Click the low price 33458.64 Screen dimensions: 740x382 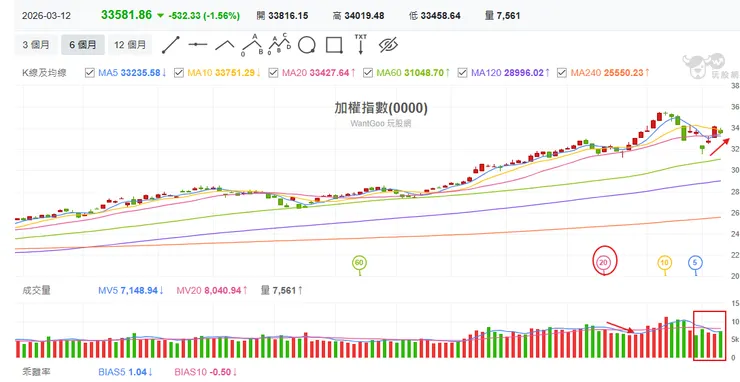pyautogui.click(x=440, y=16)
